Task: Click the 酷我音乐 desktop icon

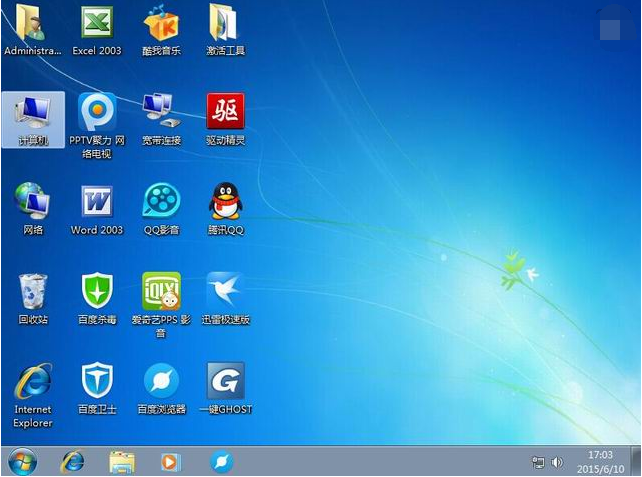Action: coord(161,23)
